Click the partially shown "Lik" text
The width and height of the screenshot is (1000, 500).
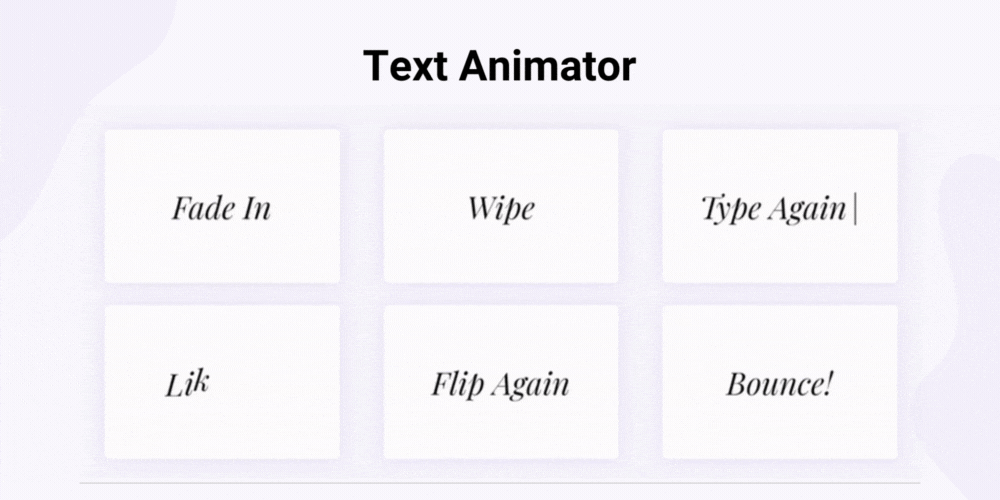click(186, 384)
